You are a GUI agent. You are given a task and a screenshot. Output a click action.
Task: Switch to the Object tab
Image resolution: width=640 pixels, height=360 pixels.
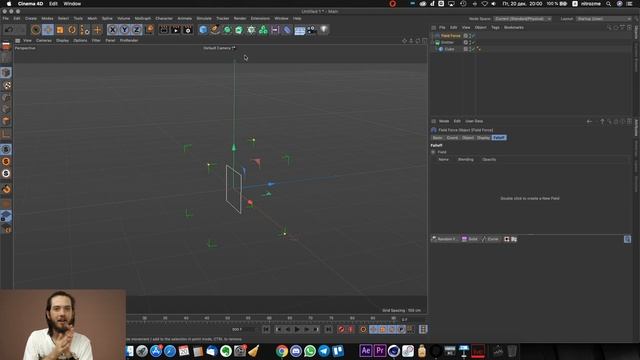(x=468, y=138)
